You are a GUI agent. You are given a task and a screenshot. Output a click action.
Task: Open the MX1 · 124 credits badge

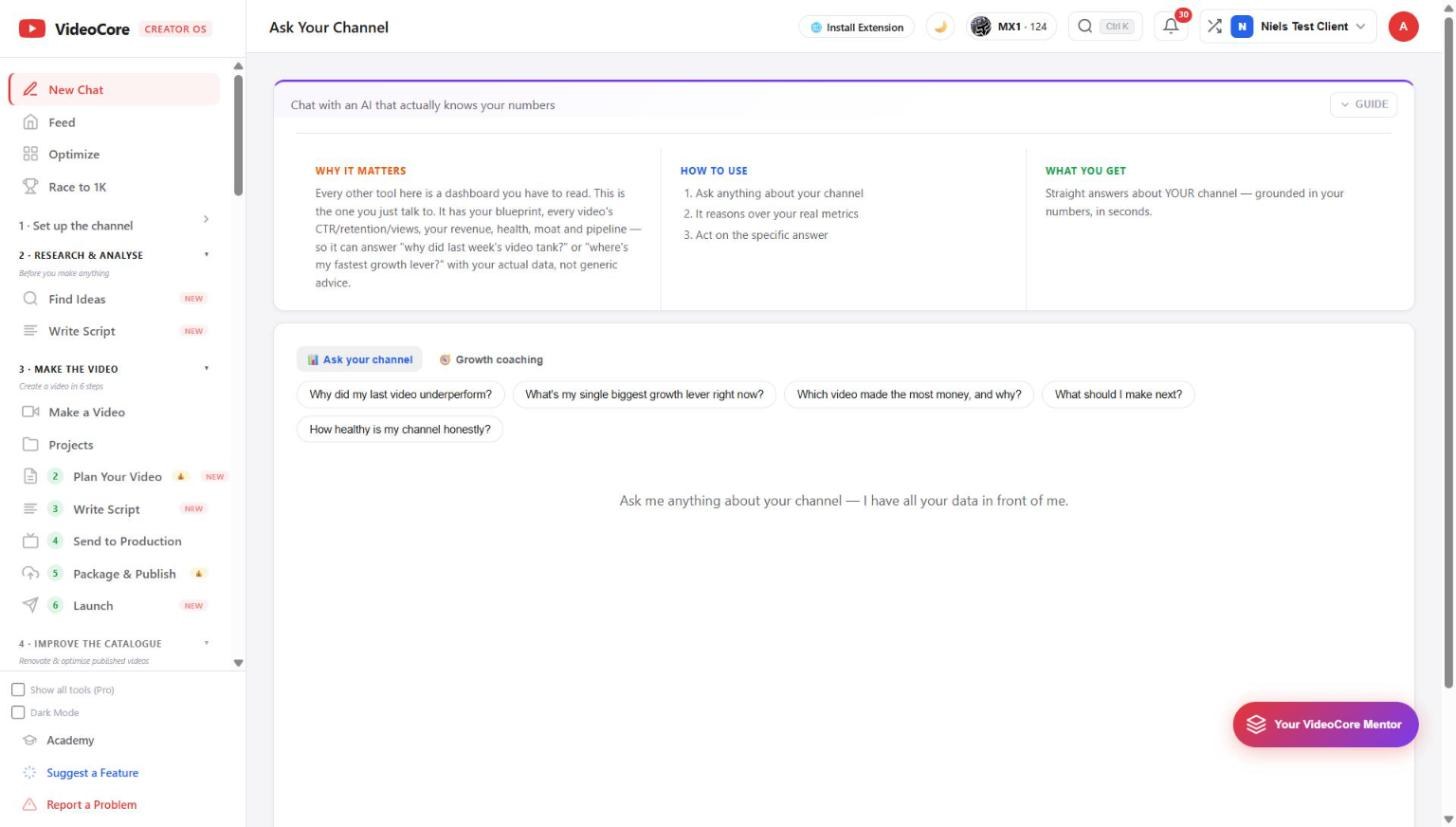[1011, 27]
